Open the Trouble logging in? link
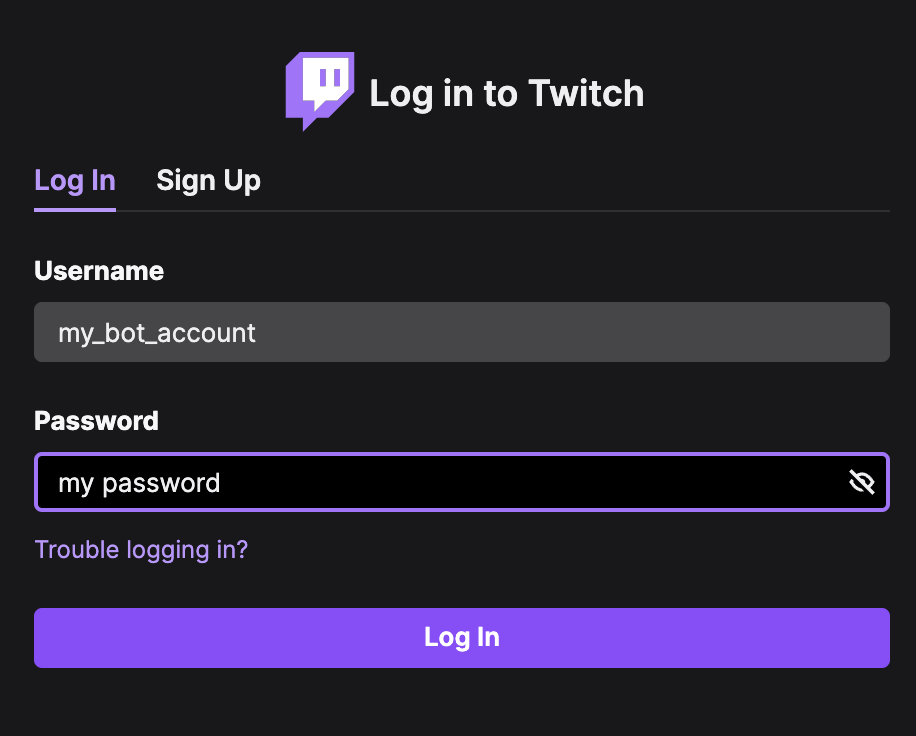The height and width of the screenshot is (736, 916). pyautogui.click(x=141, y=550)
